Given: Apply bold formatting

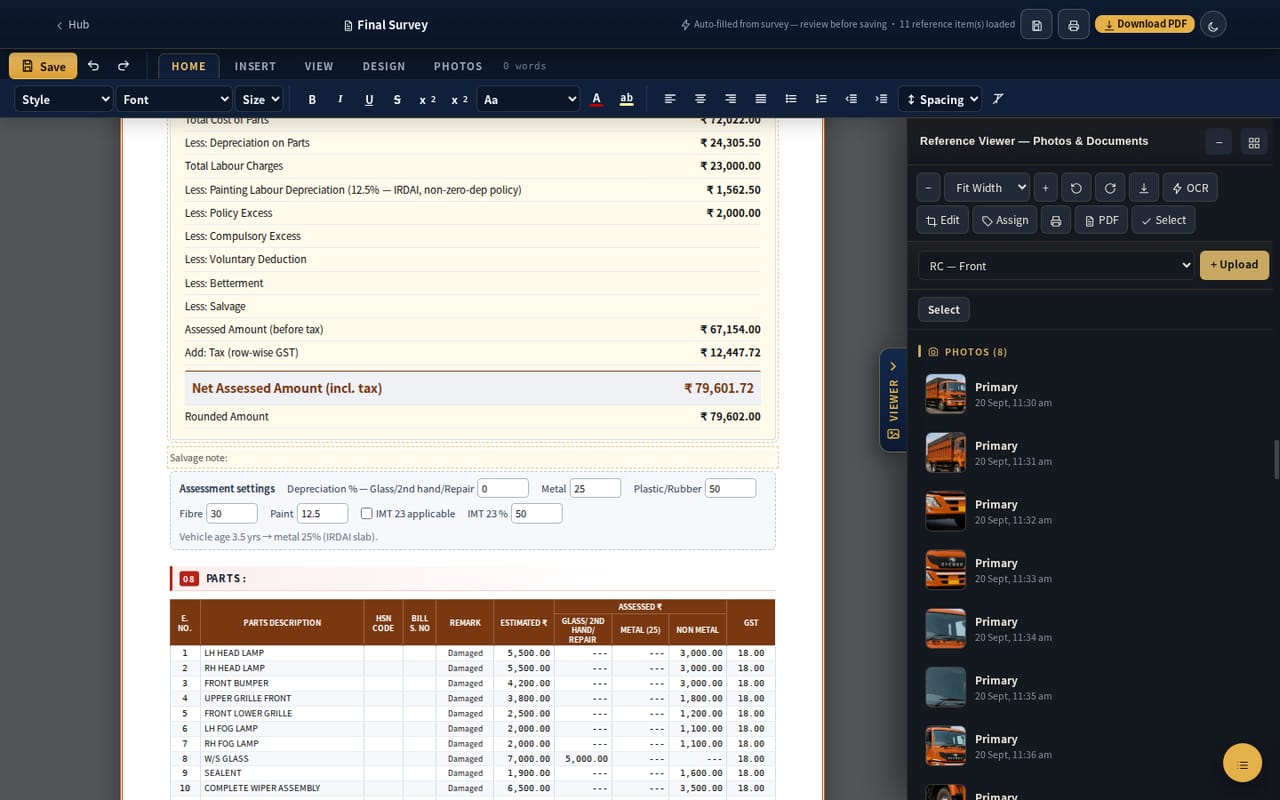Looking at the screenshot, I should pos(312,99).
